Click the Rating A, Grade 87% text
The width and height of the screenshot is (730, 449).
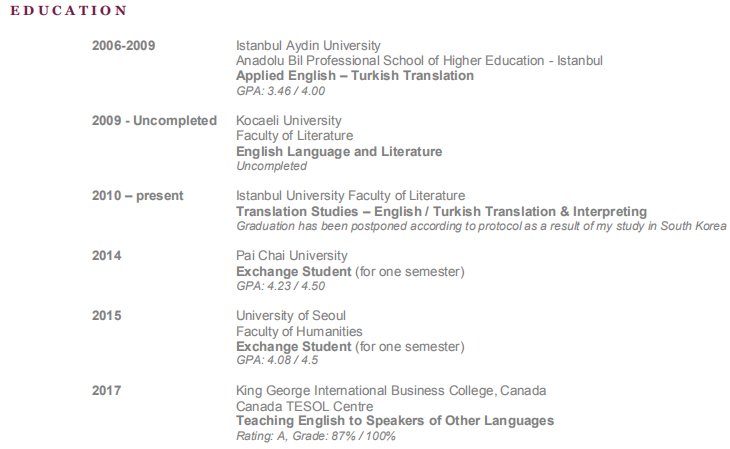316,436
